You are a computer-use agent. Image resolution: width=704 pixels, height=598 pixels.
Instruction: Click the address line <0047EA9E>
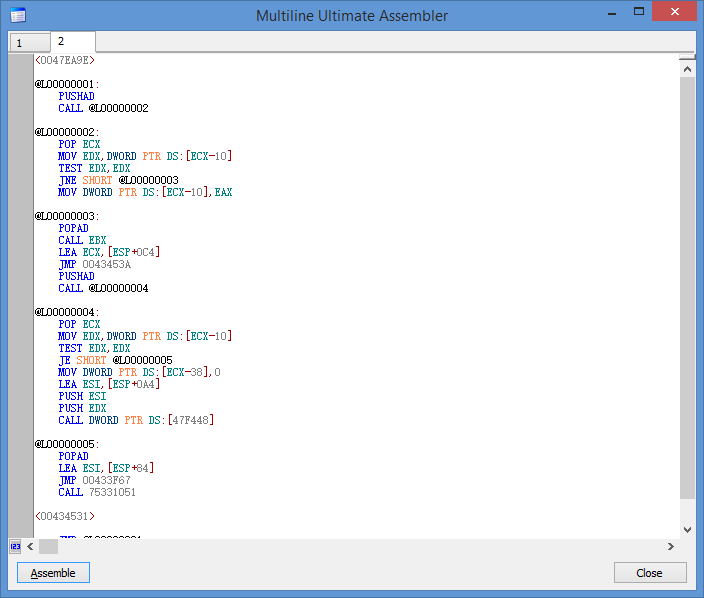65,60
